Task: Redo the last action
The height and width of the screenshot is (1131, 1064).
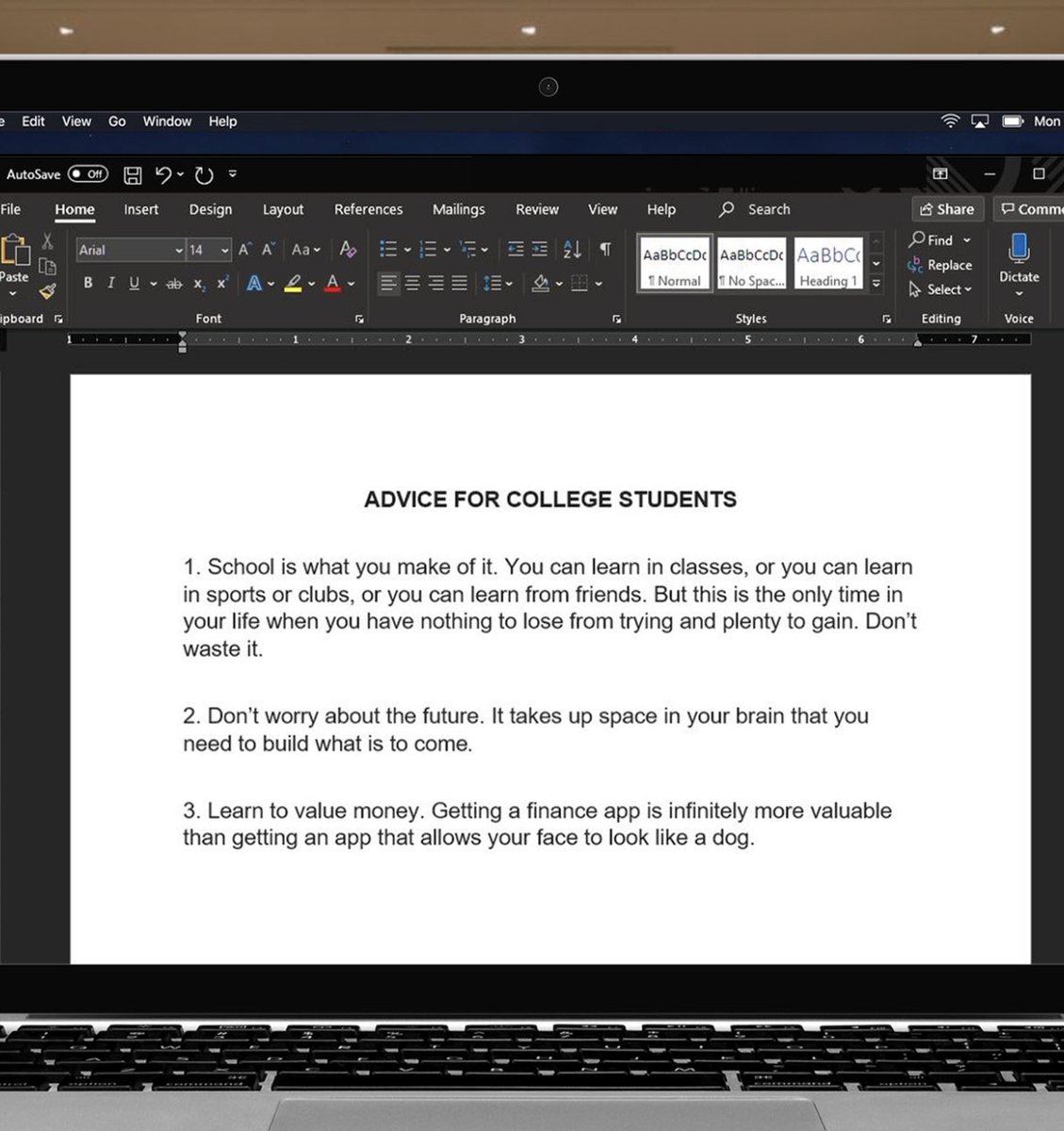Action: pyautogui.click(x=204, y=174)
